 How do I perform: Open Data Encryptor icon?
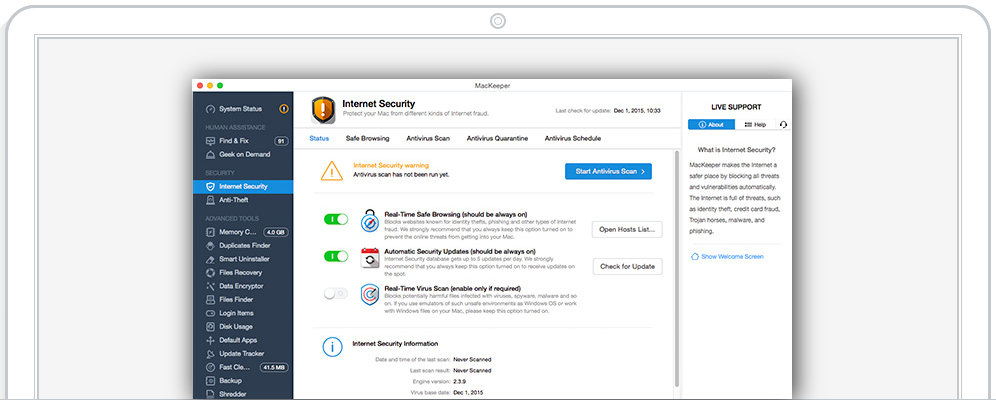click(x=210, y=286)
